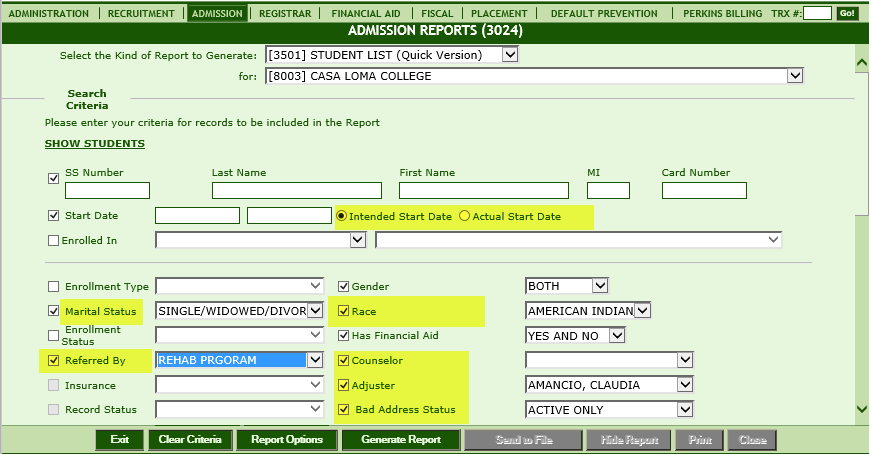Click the disabled Insurance checkbox
Screen dimensions: 871x454
click(x=53, y=385)
